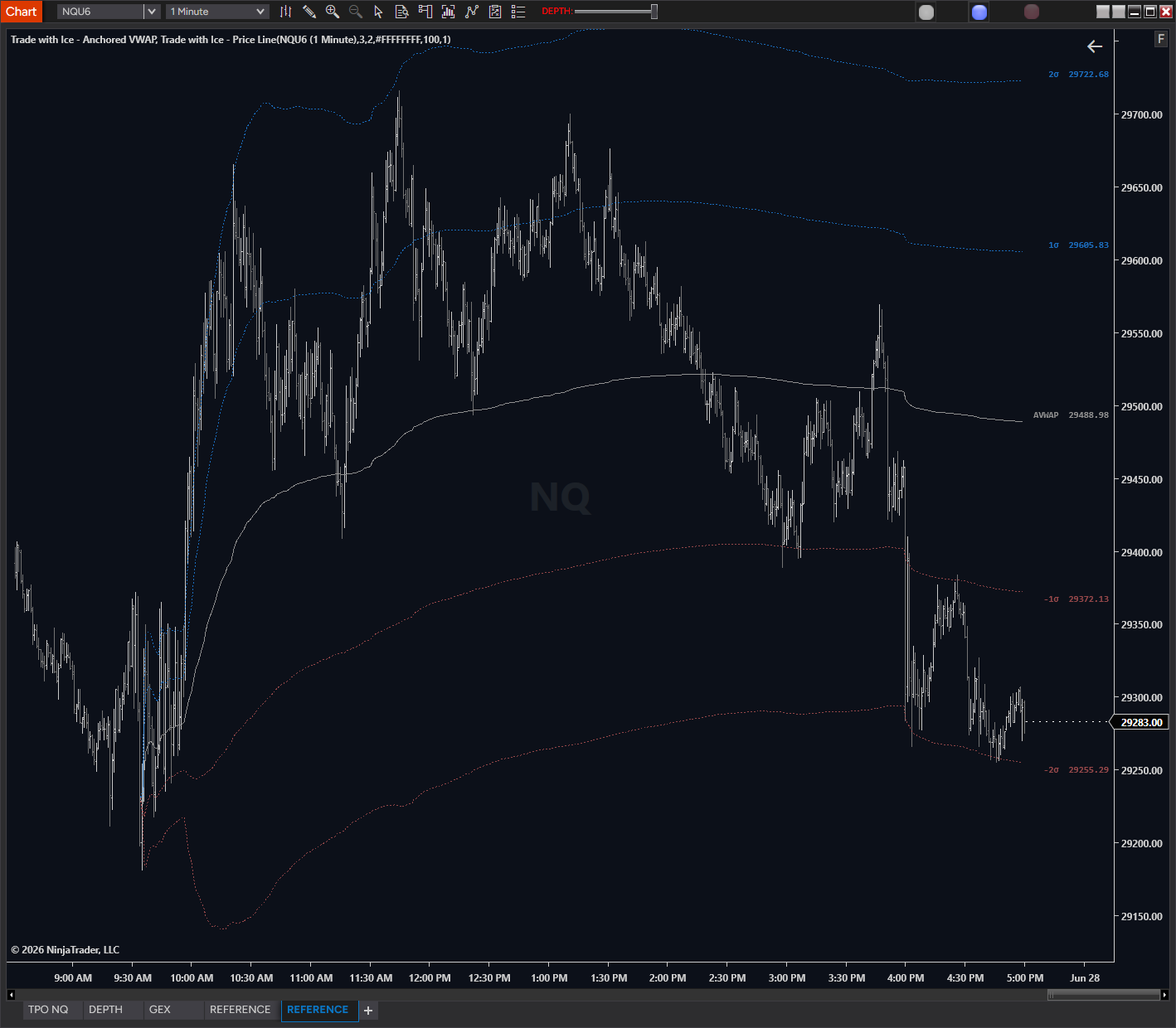The image size is (1176, 1028).
Task: Click the 29500.00 price axis label
Action: click(1142, 407)
